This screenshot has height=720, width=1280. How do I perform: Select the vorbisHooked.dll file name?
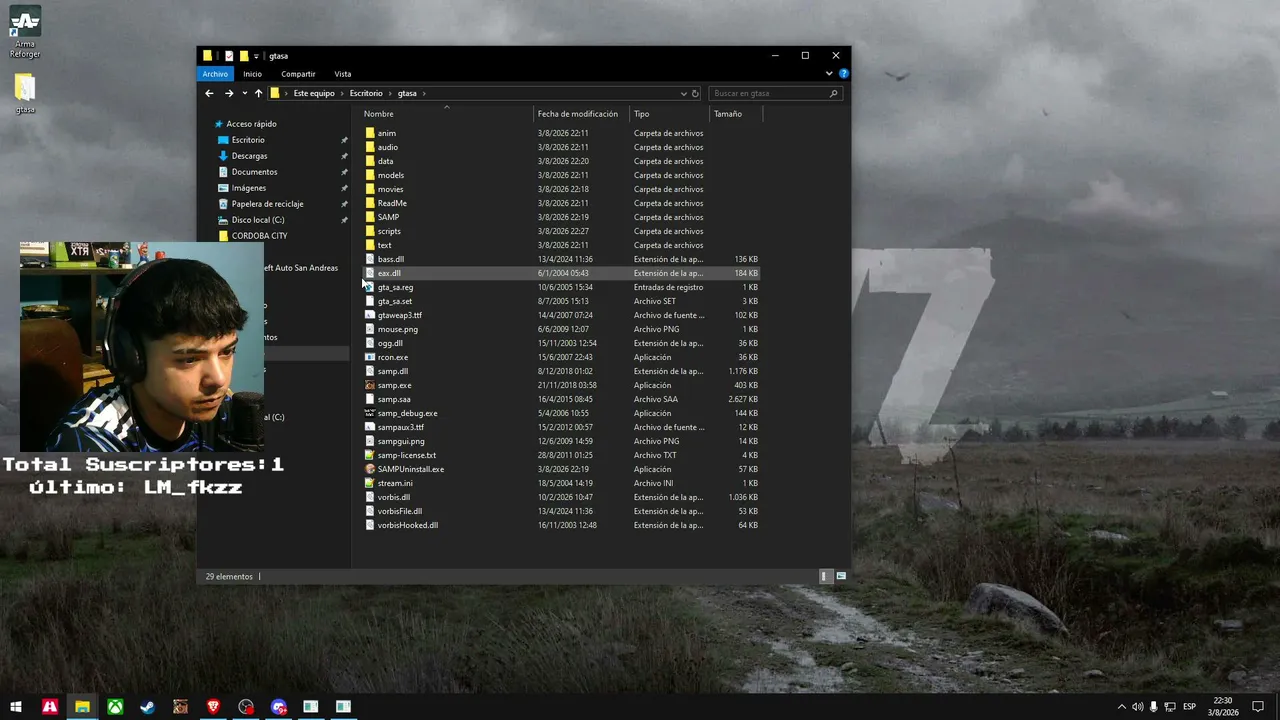pos(408,525)
